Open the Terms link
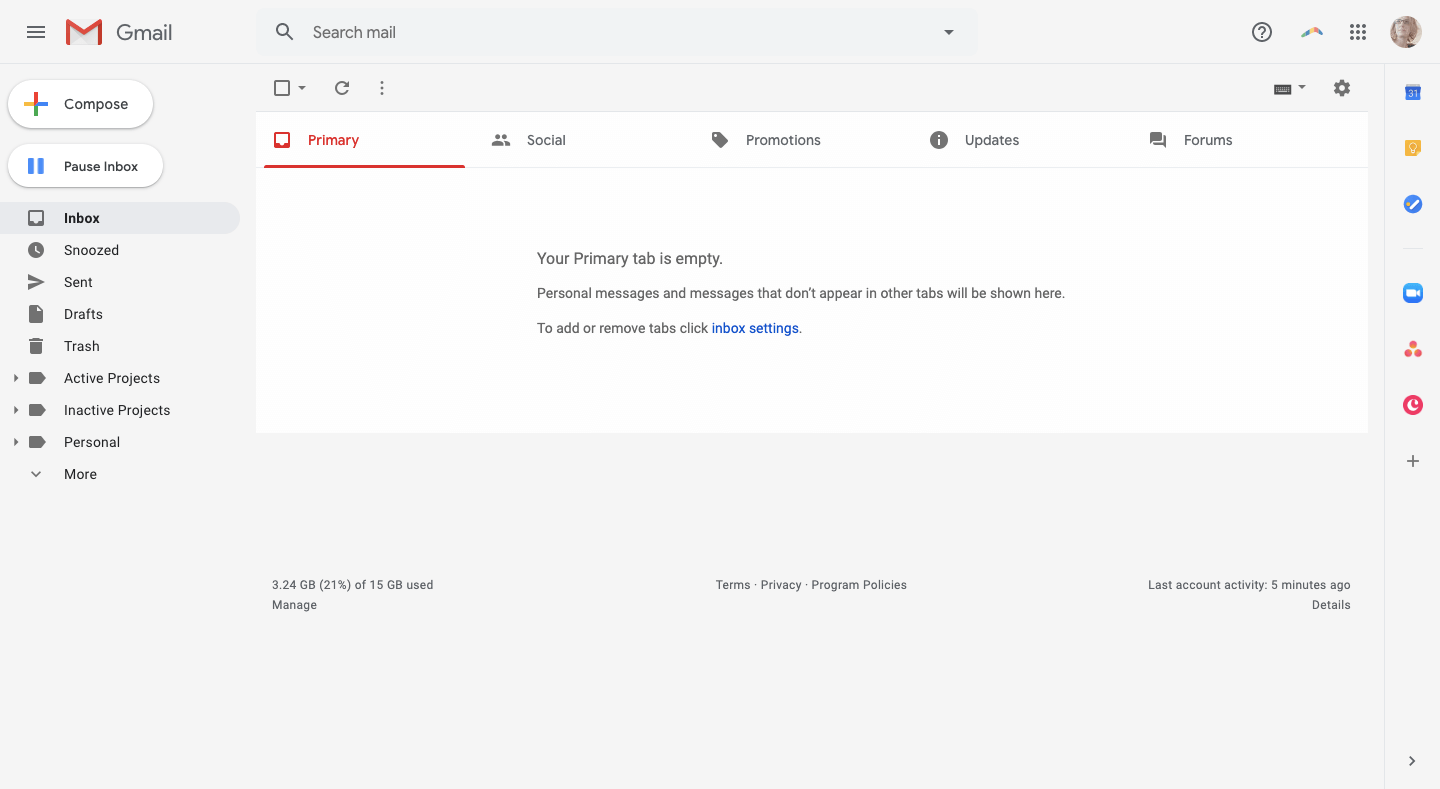1440x789 pixels. (x=733, y=585)
